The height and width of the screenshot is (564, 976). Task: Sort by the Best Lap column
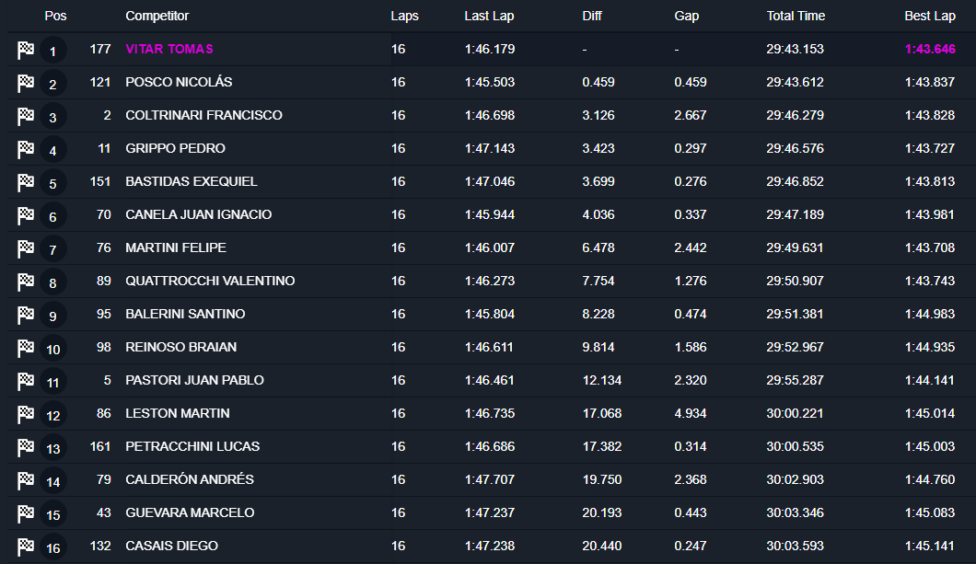point(929,16)
